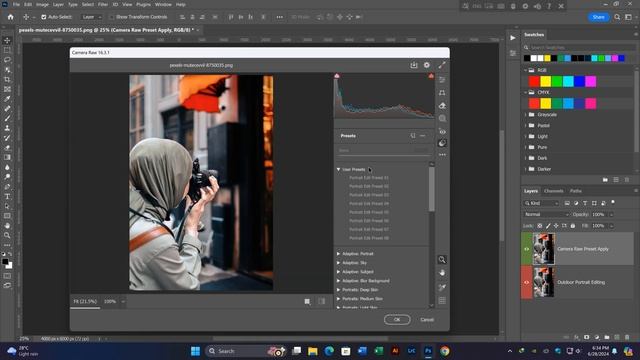
Task: Click the play actions panel icon
Action: 513,38
